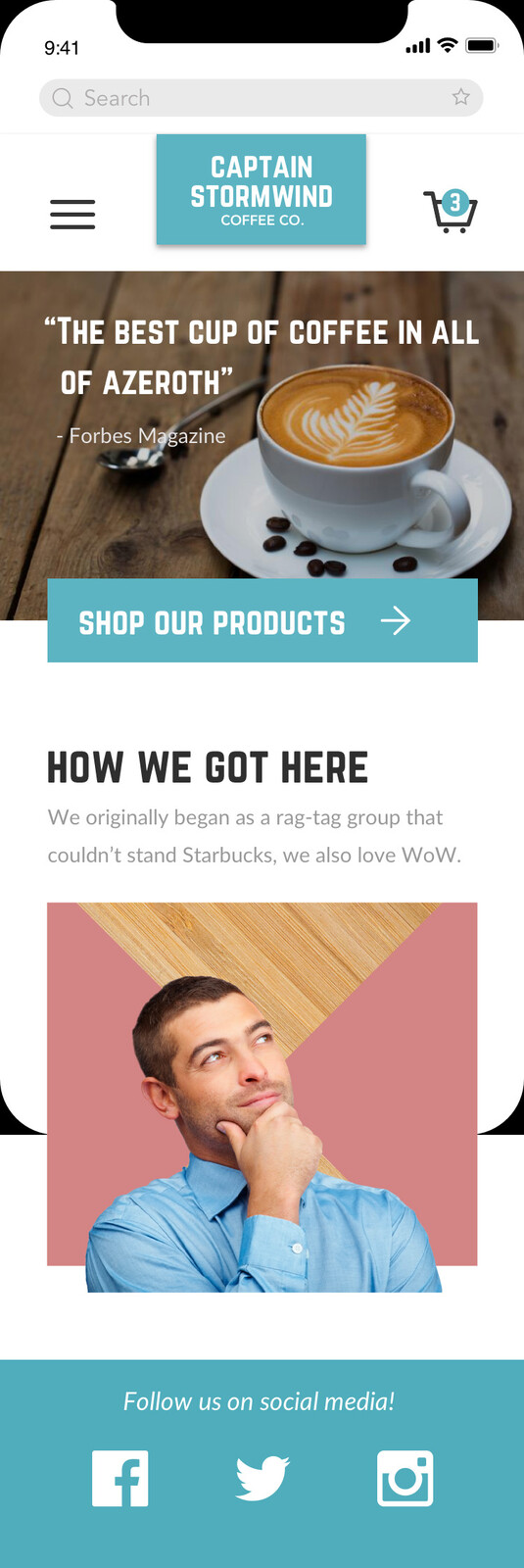Tap the cart item count badge

pos(454,203)
